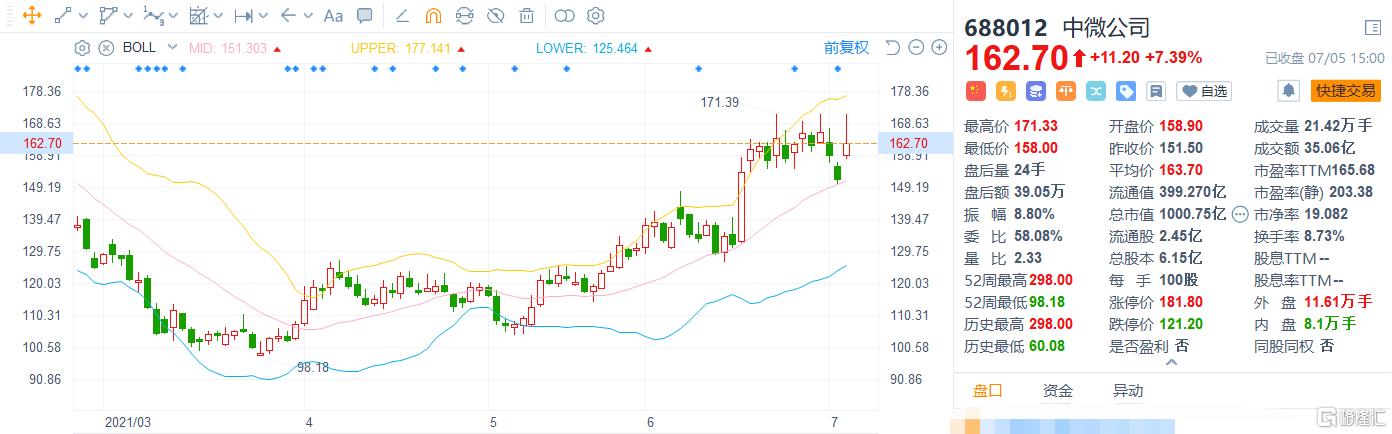Click the BOLL MID value 151.303

pos(243,47)
